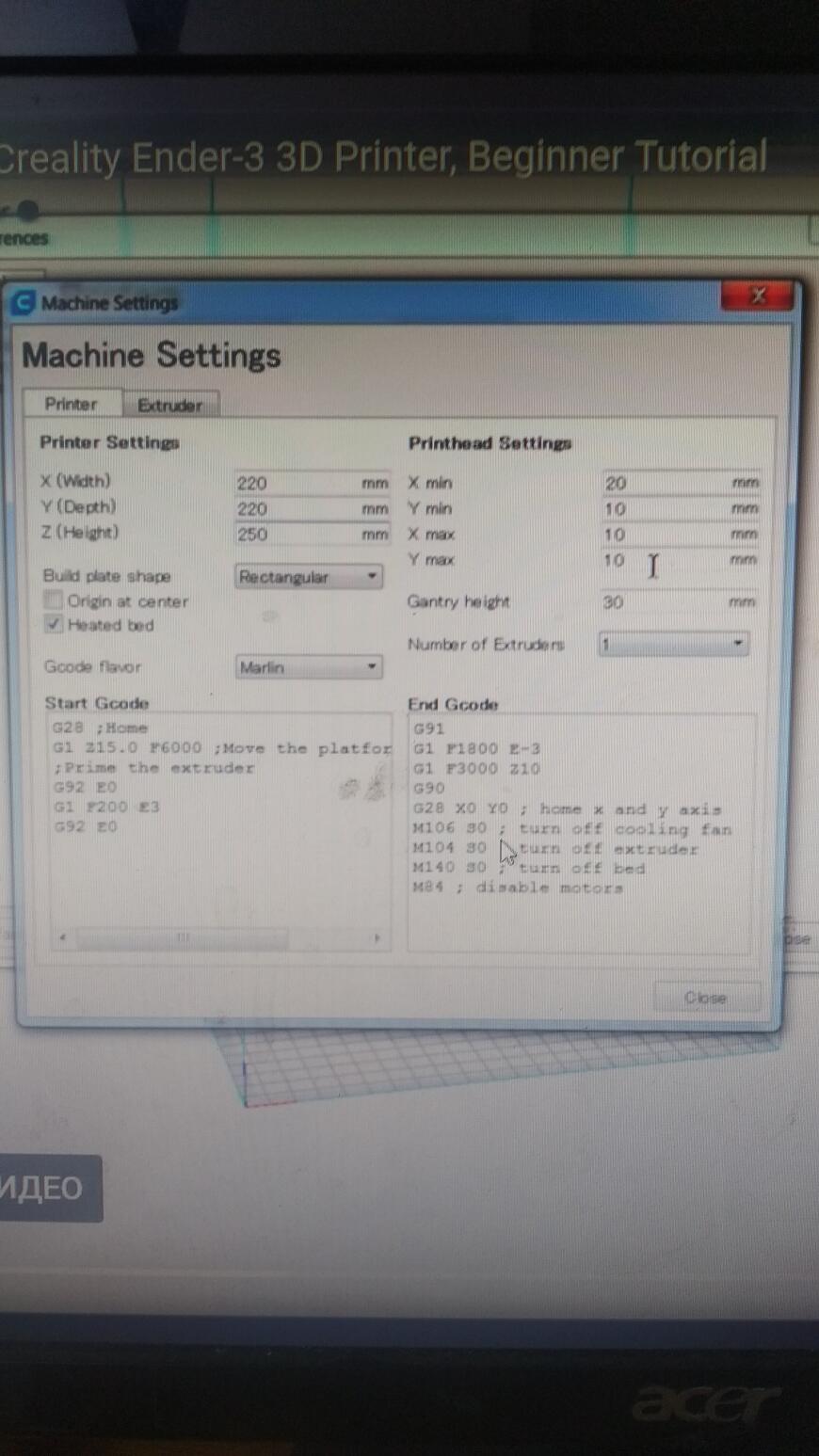Screen dimensions: 819x1456
Task: Click the Cura icon in dialog title bar
Action: coord(23,303)
